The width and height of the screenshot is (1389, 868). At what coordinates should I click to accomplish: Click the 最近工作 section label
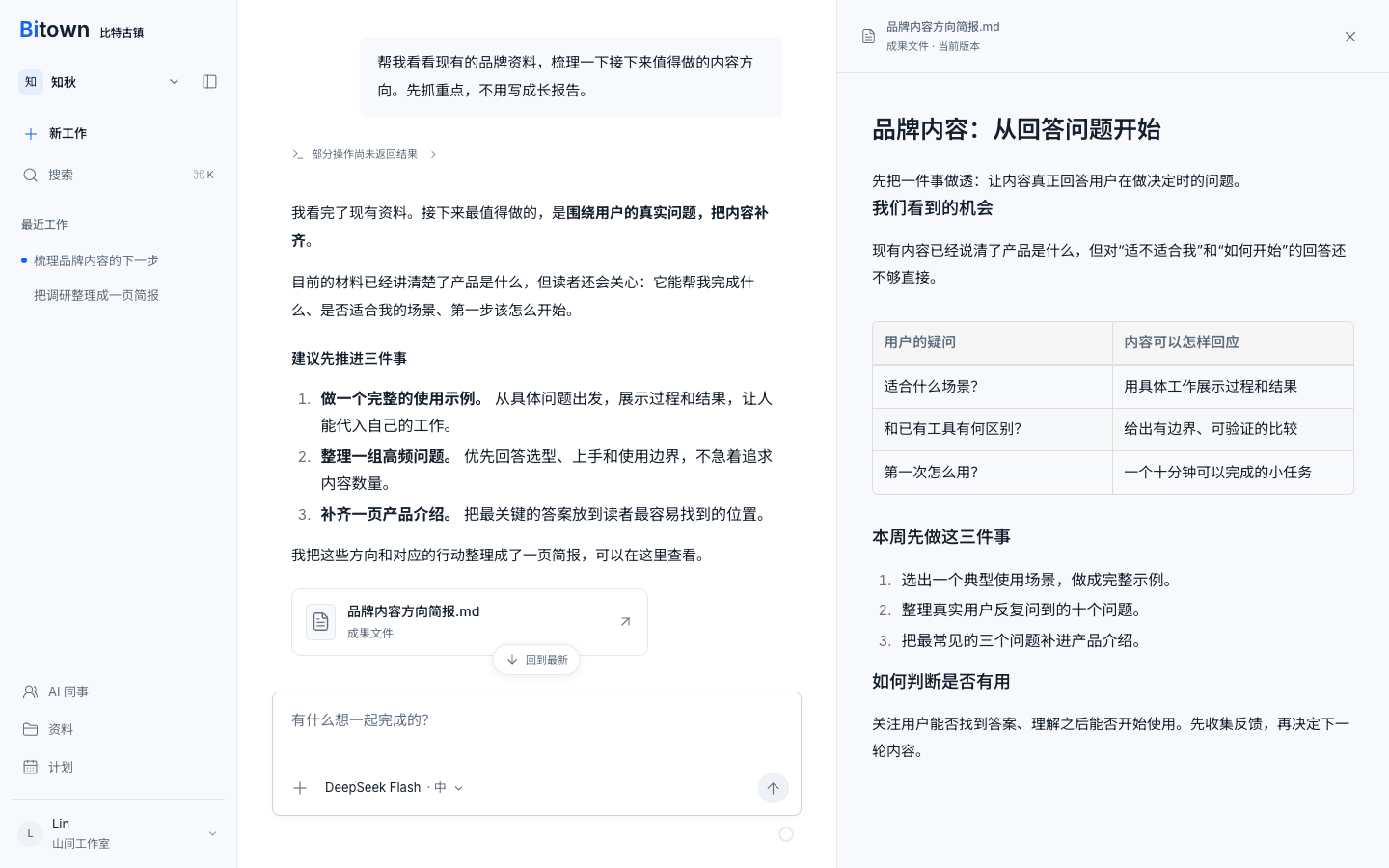click(44, 225)
